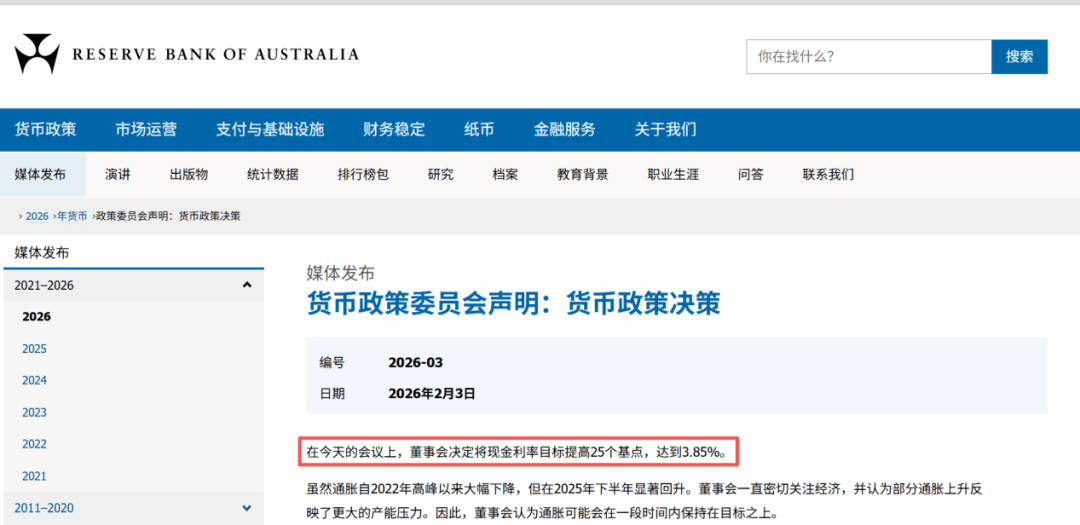
Task: Go to the 财务稳定 section
Action: coord(394,130)
